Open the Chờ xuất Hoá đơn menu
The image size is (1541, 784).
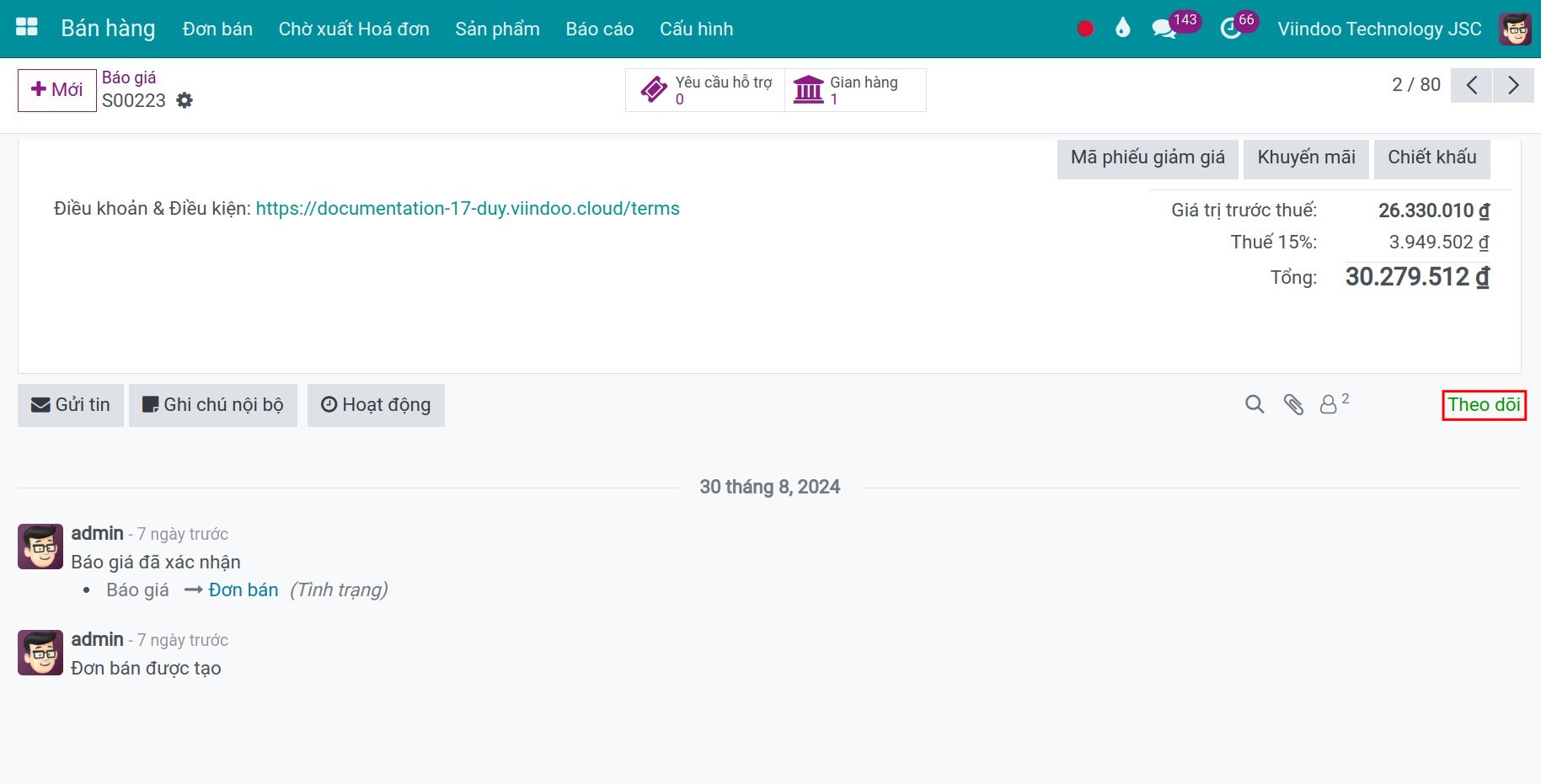[x=354, y=29]
